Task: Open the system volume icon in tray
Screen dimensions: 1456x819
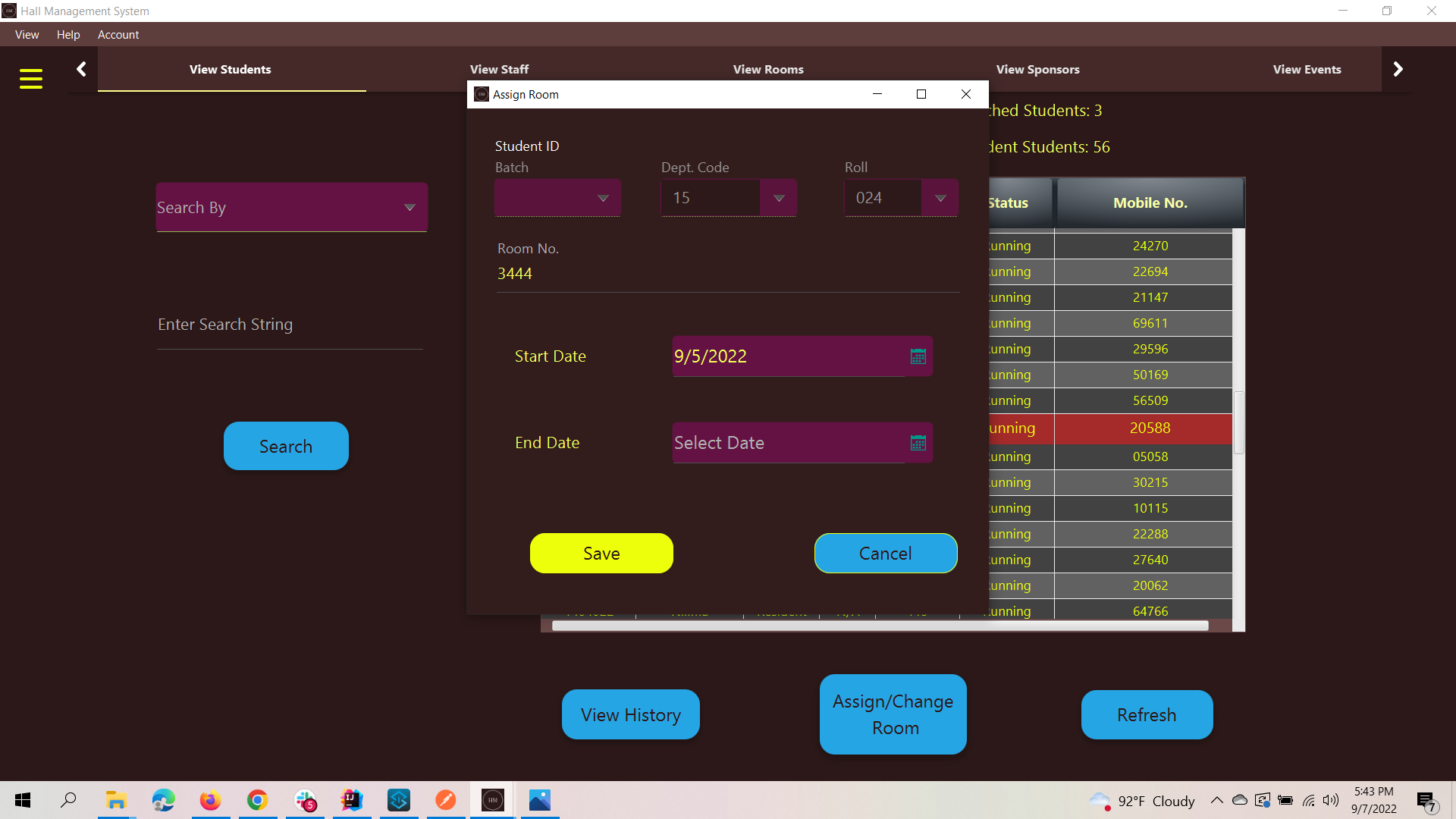Action: (1331, 800)
